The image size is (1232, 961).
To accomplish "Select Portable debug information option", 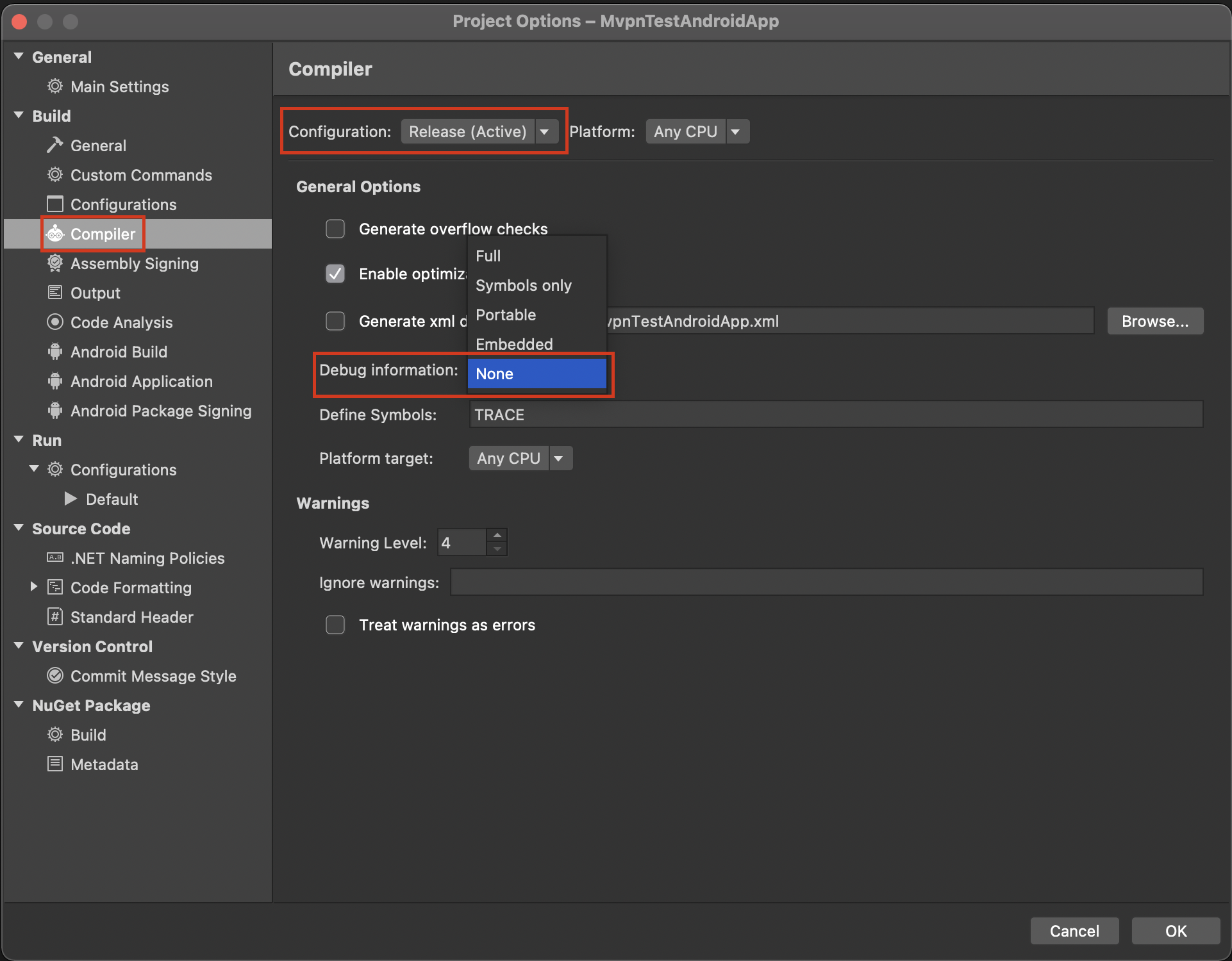I will click(x=537, y=315).
